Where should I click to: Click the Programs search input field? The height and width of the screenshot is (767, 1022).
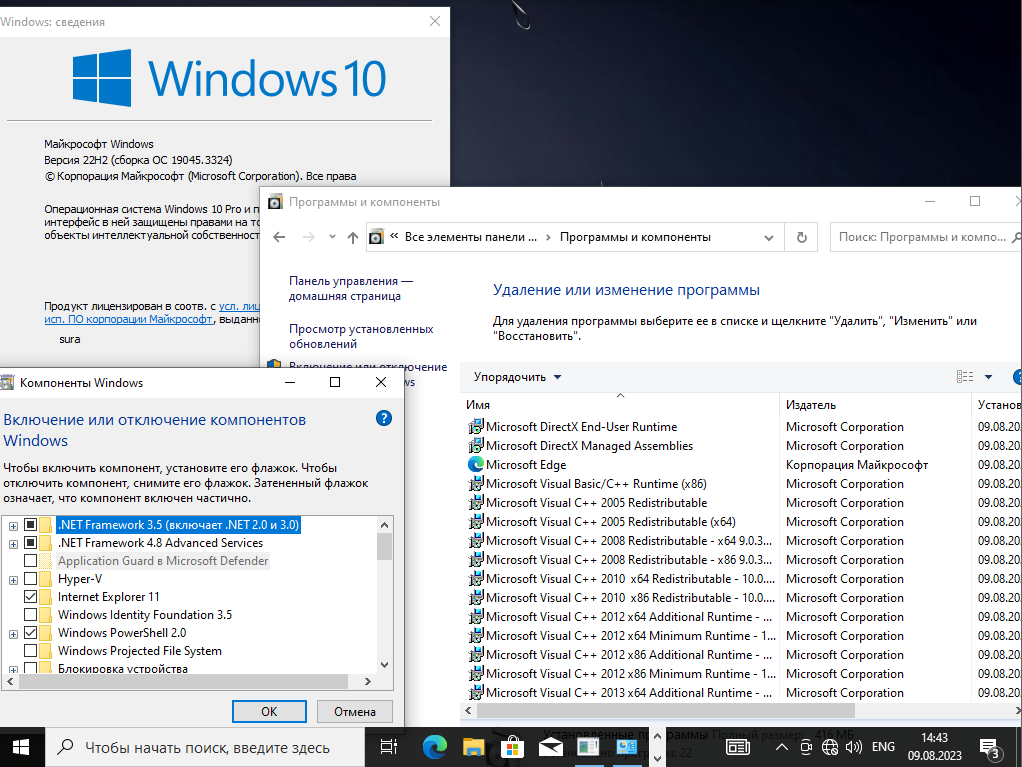pyautogui.click(x=920, y=237)
